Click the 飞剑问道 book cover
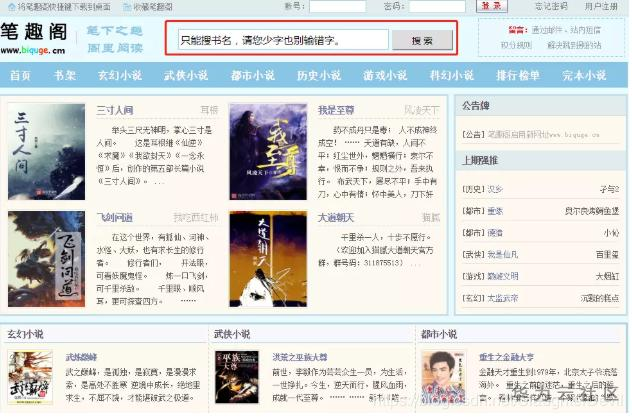This screenshot has width=632, height=419. 46,259
